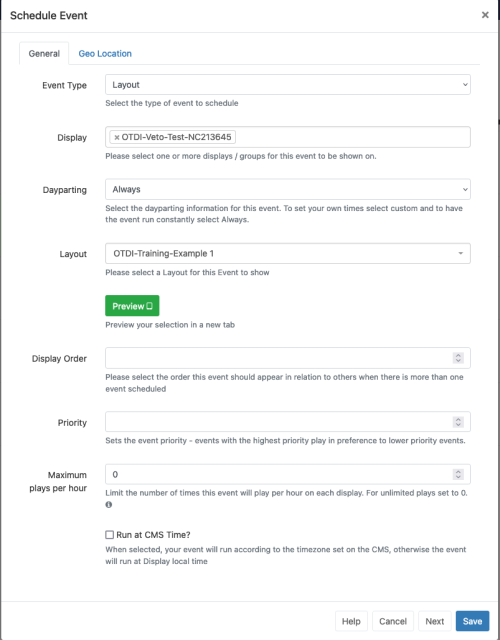Click the Next button

pyautogui.click(x=435, y=621)
